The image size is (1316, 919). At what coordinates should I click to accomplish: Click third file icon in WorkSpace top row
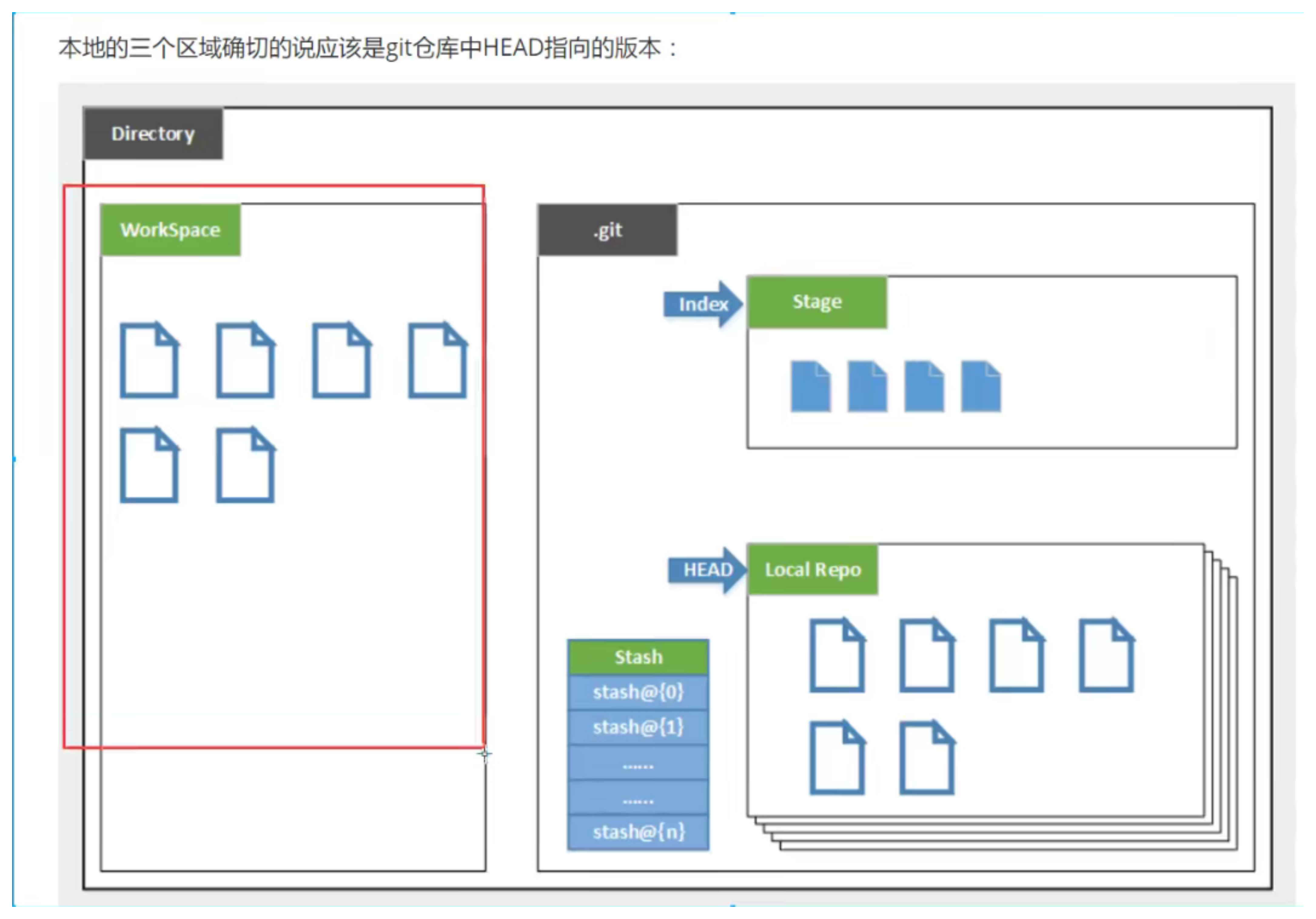342,360
